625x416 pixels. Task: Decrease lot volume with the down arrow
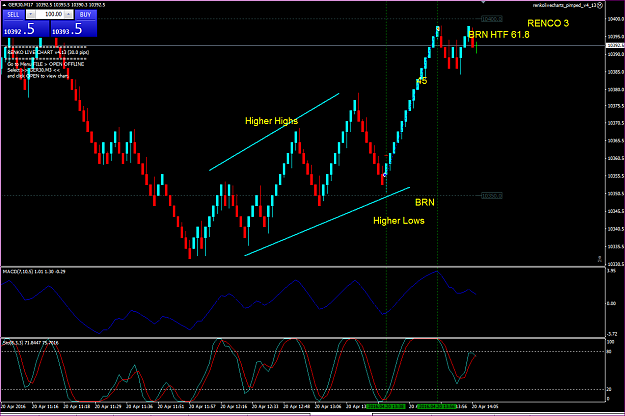[x=31, y=14]
